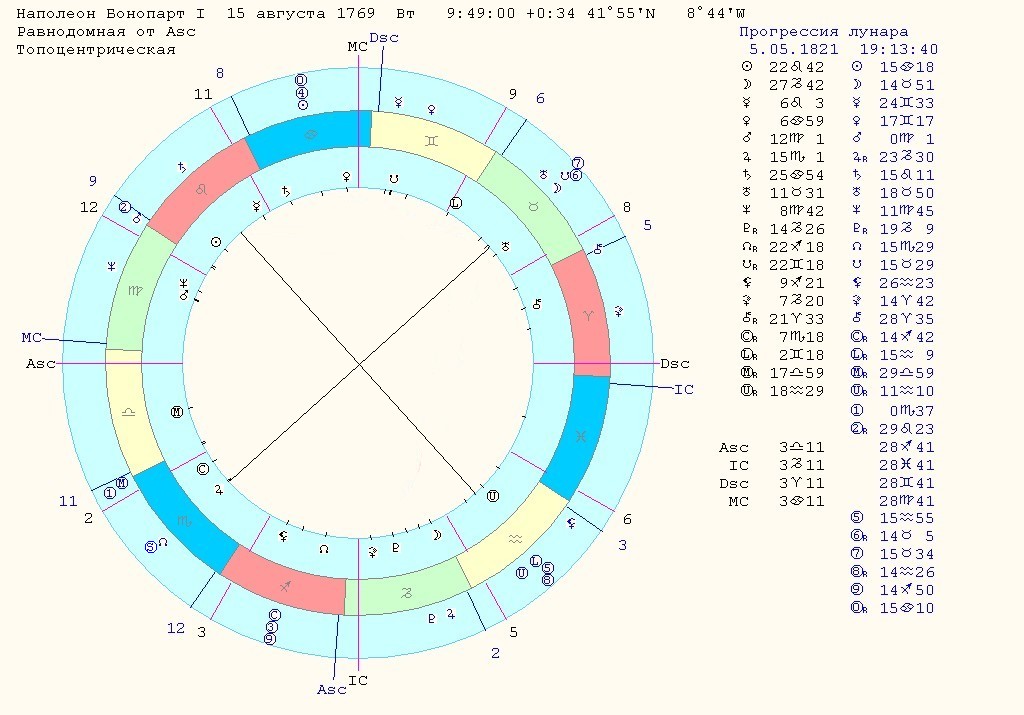This screenshot has width=1024, height=715.
Task: Select the circled 1 marker on the wheel
Action: (x=110, y=493)
